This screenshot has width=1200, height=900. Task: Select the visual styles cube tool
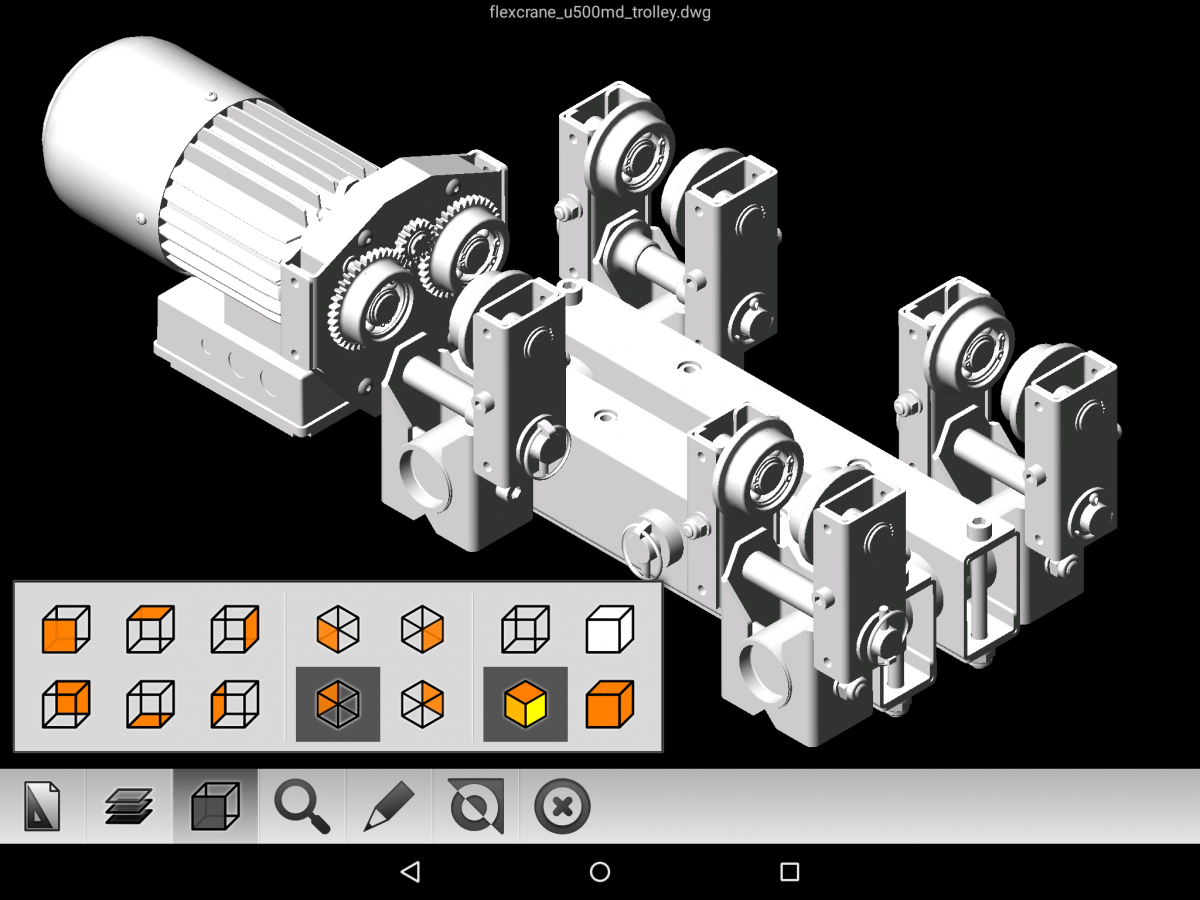216,805
